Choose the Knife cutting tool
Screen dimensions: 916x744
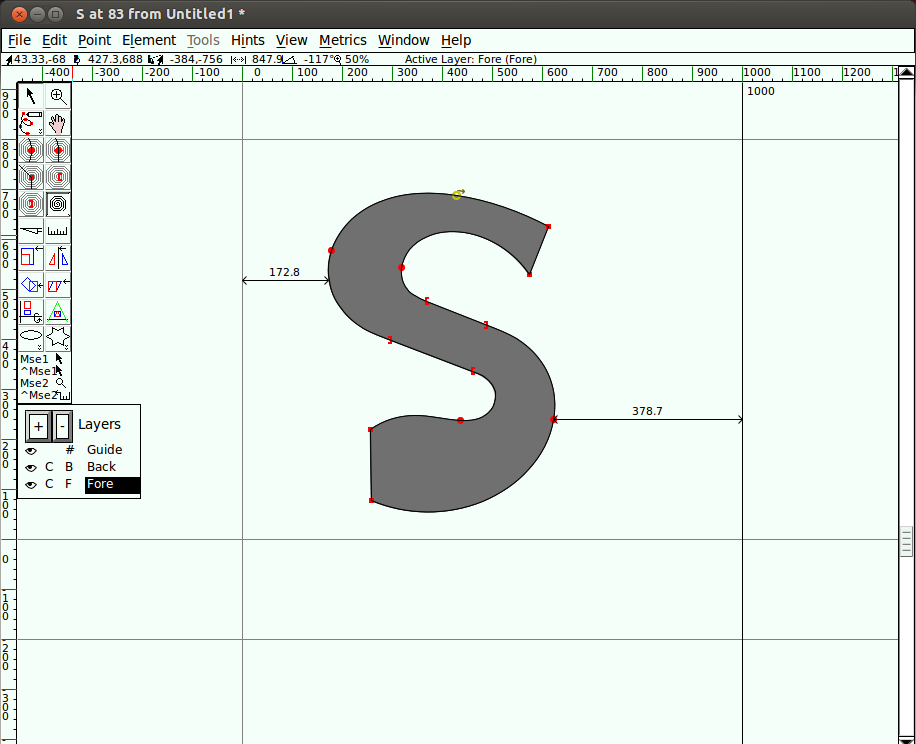point(31,231)
